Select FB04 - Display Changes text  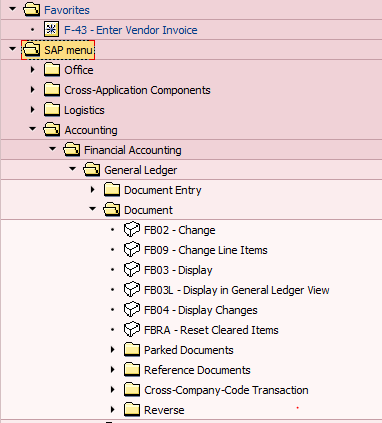201,310
